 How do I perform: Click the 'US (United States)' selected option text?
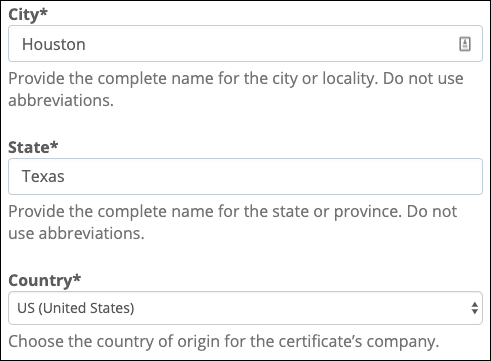(x=76, y=308)
